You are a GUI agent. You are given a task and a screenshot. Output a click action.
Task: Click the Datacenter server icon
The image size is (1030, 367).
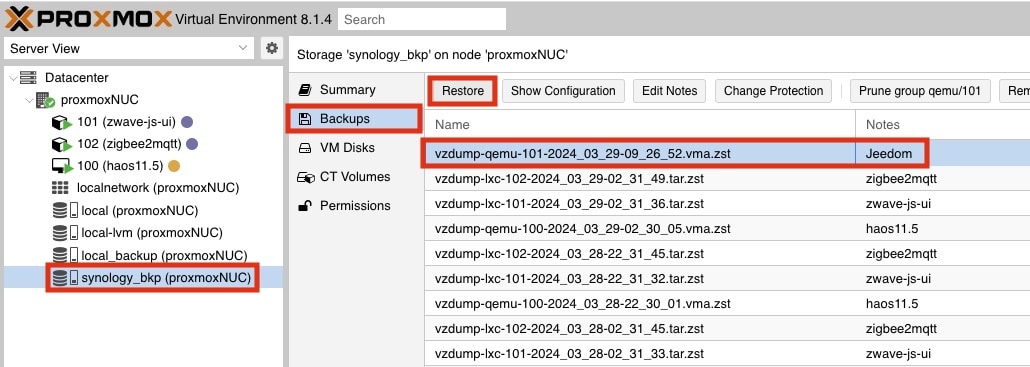pyautogui.click(x=28, y=77)
